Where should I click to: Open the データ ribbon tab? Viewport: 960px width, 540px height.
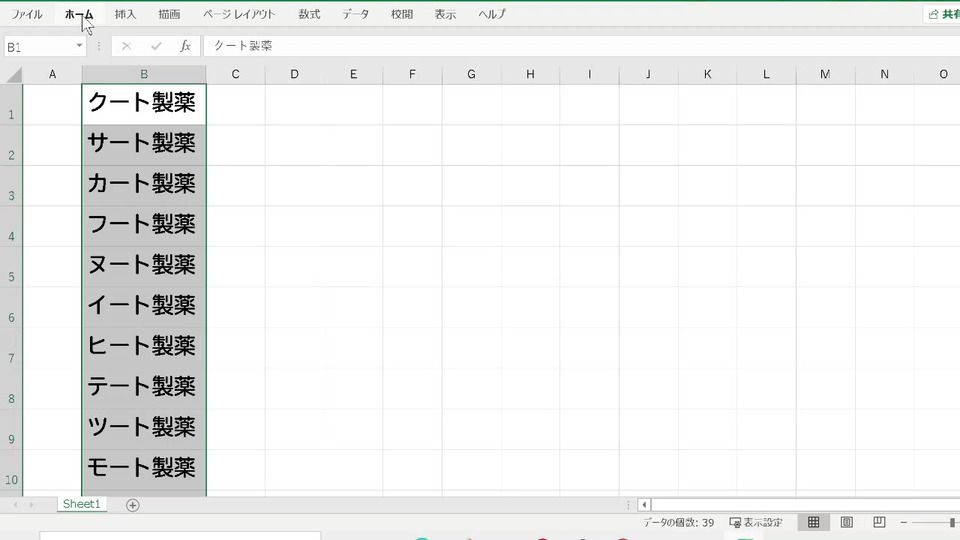pyautogui.click(x=355, y=14)
